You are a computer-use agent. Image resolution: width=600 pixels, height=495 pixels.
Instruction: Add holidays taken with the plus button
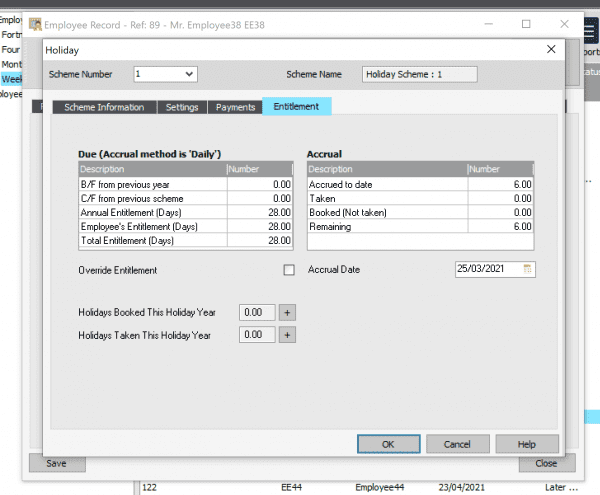click(x=287, y=335)
